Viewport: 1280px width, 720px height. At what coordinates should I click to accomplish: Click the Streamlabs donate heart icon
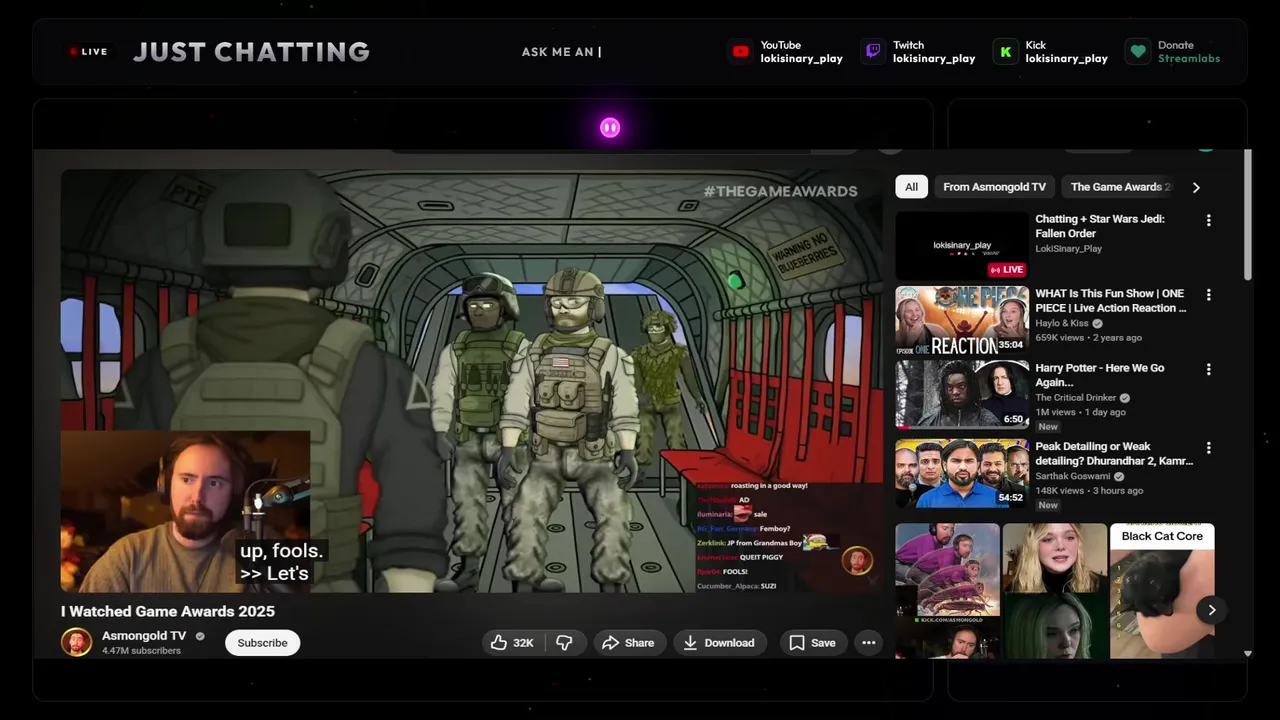point(1138,52)
